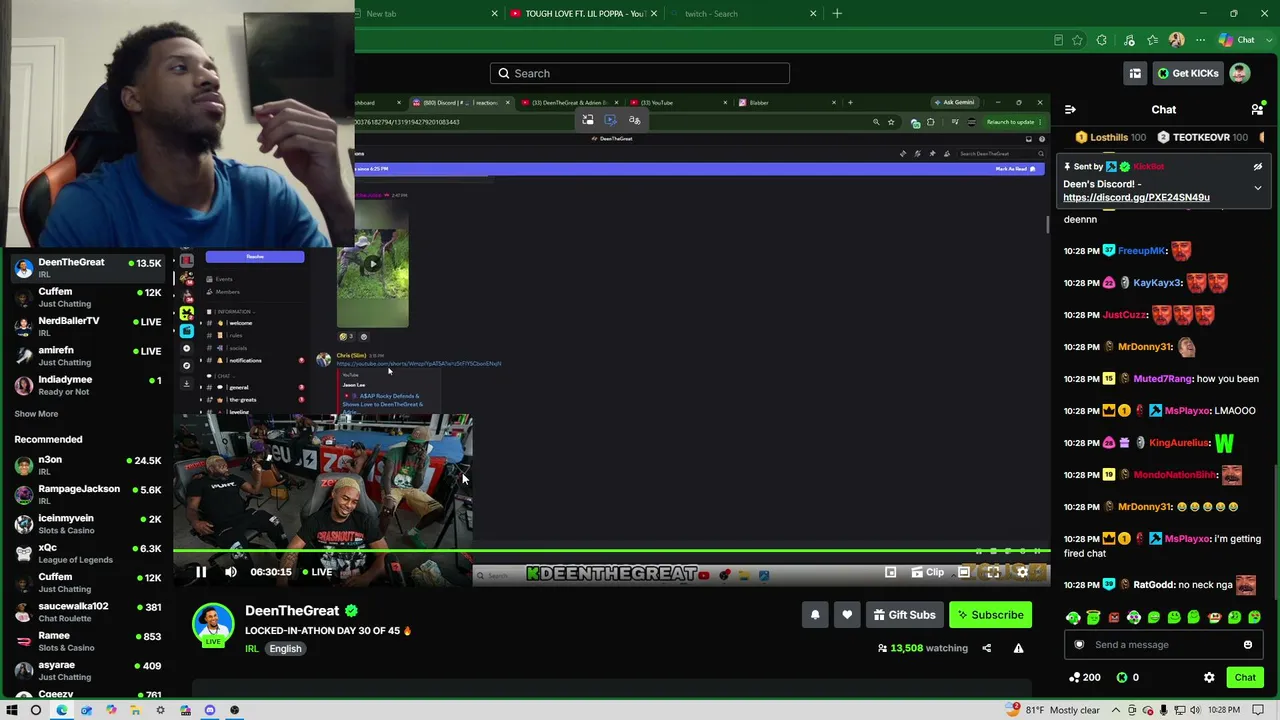Open asyarae recommended channel
The image size is (1280, 720).
87,671
